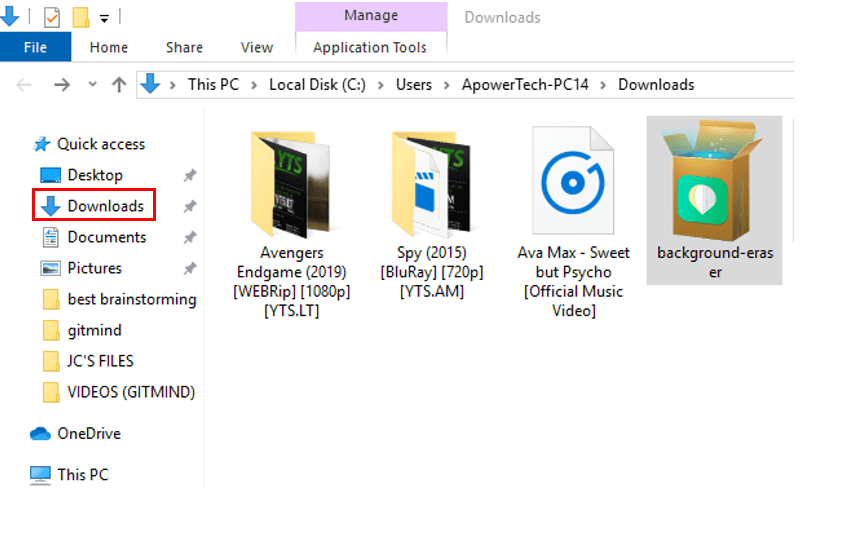Expand chevron after ApowerTech-PC14 breadcrumb
The width and height of the screenshot is (845, 544).
coord(603,85)
